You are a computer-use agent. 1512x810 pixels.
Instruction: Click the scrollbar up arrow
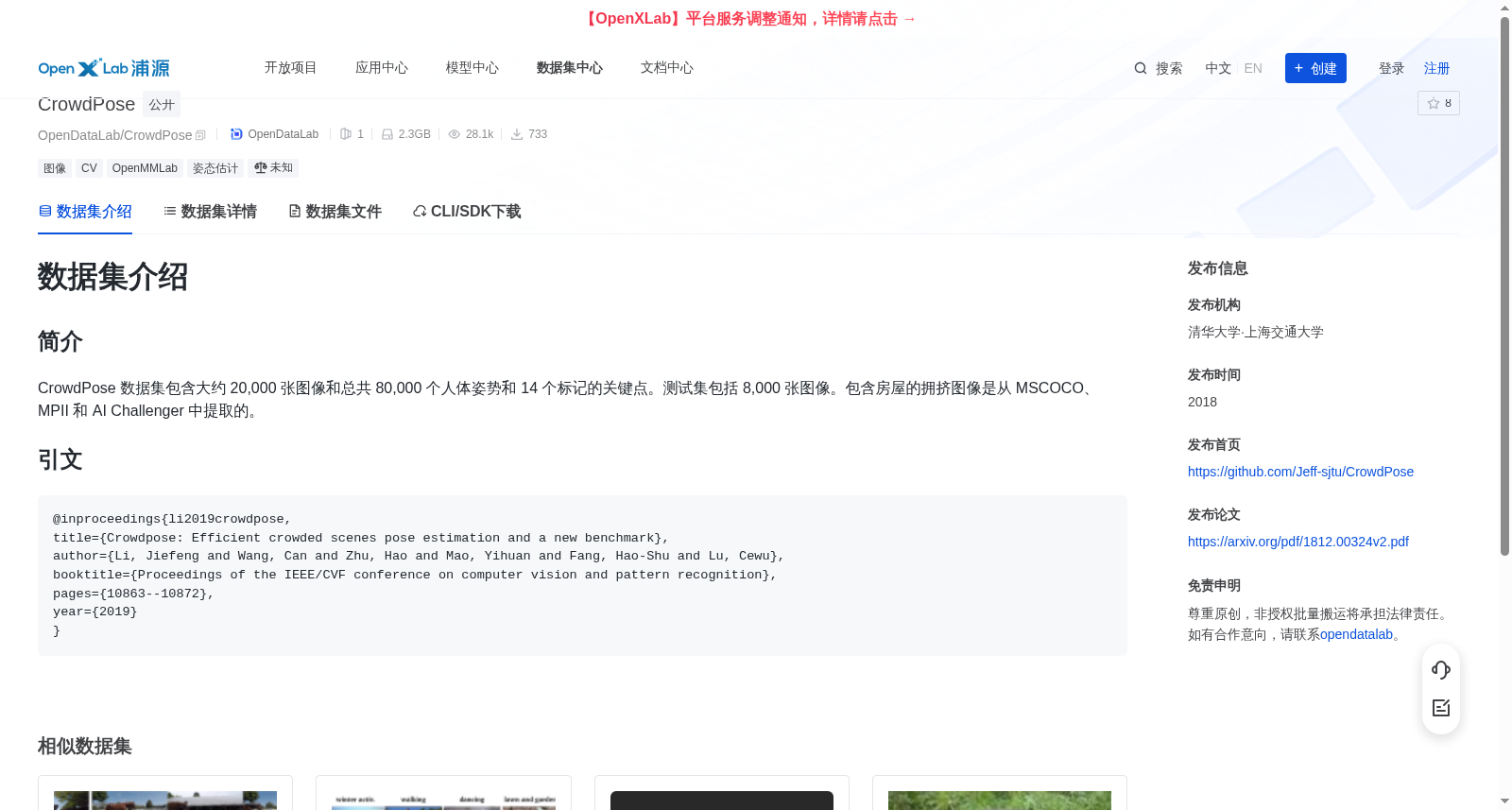(x=1504, y=8)
